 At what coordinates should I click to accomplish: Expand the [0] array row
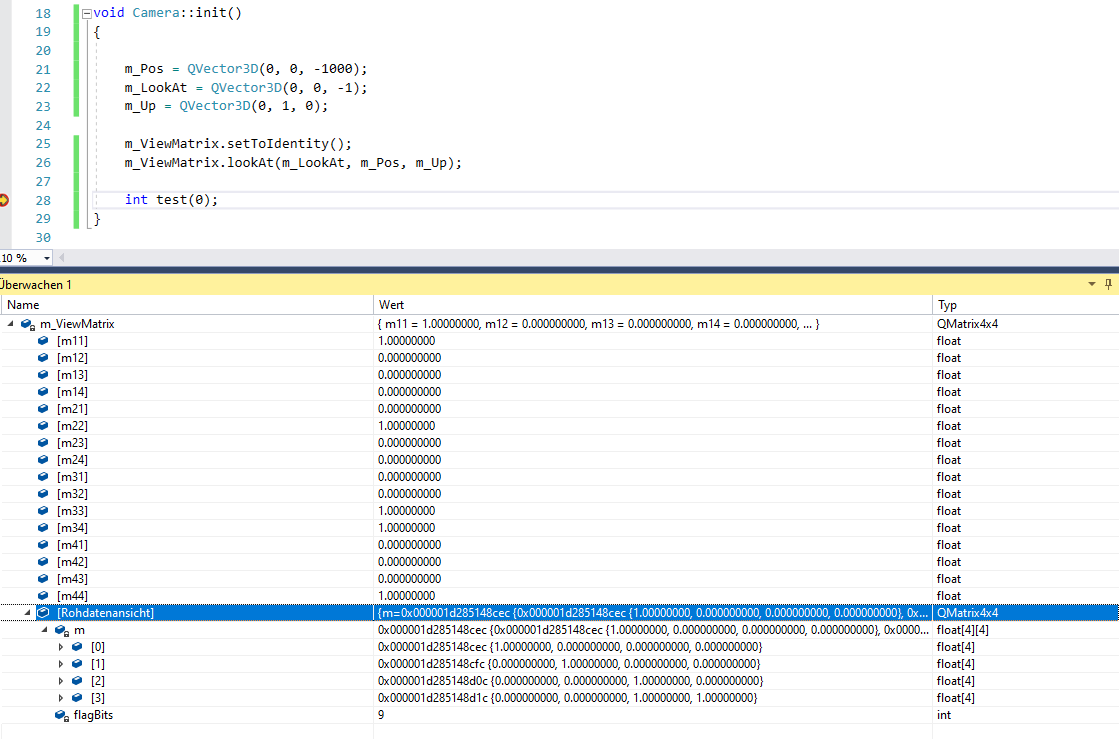pos(62,647)
